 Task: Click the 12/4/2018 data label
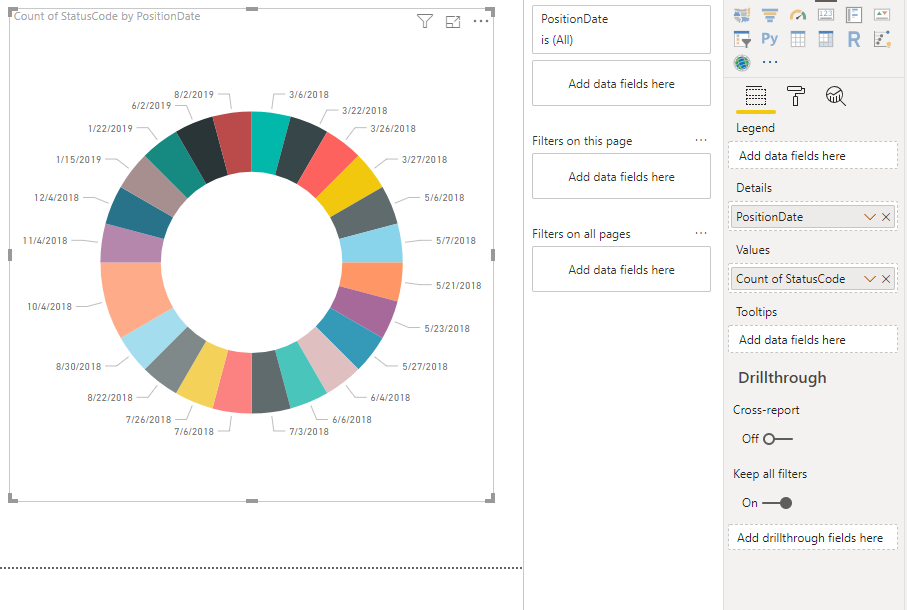[56, 198]
